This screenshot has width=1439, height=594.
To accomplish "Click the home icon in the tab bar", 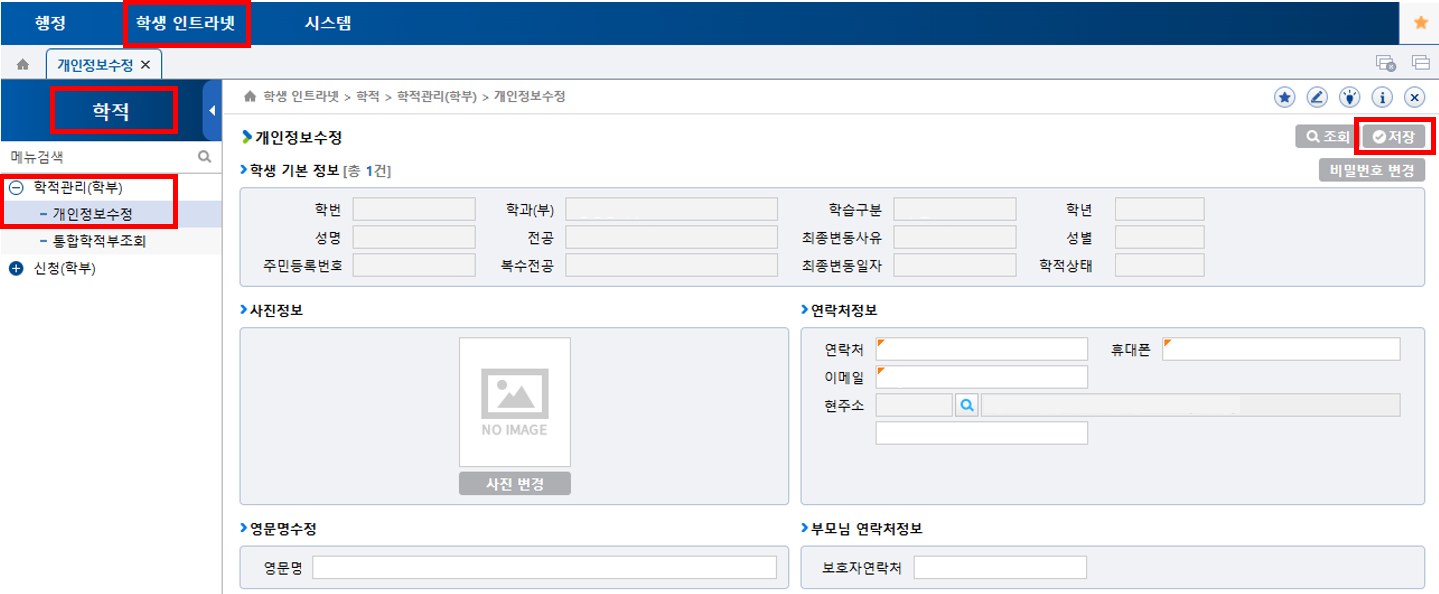I will tap(22, 64).
